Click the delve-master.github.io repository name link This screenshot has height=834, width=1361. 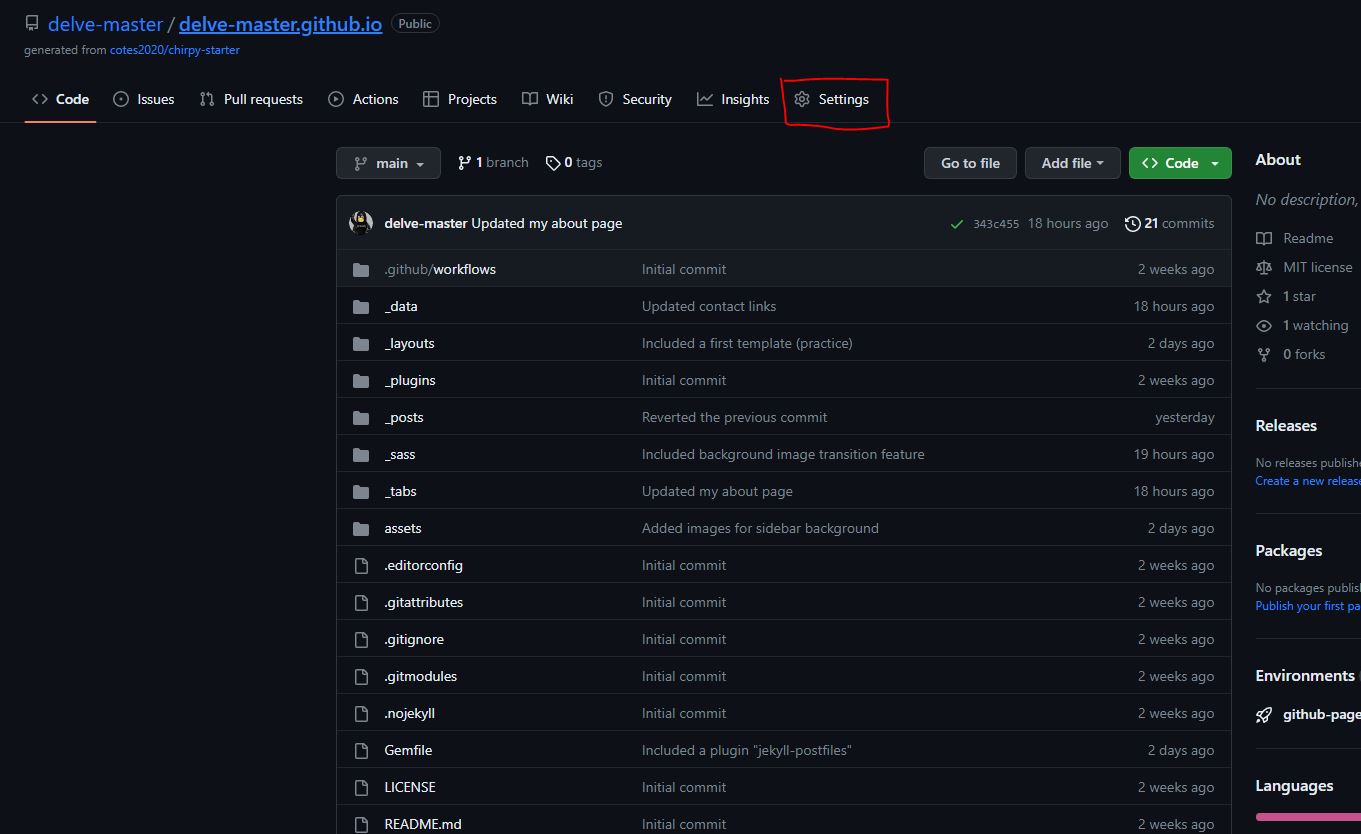coord(280,24)
